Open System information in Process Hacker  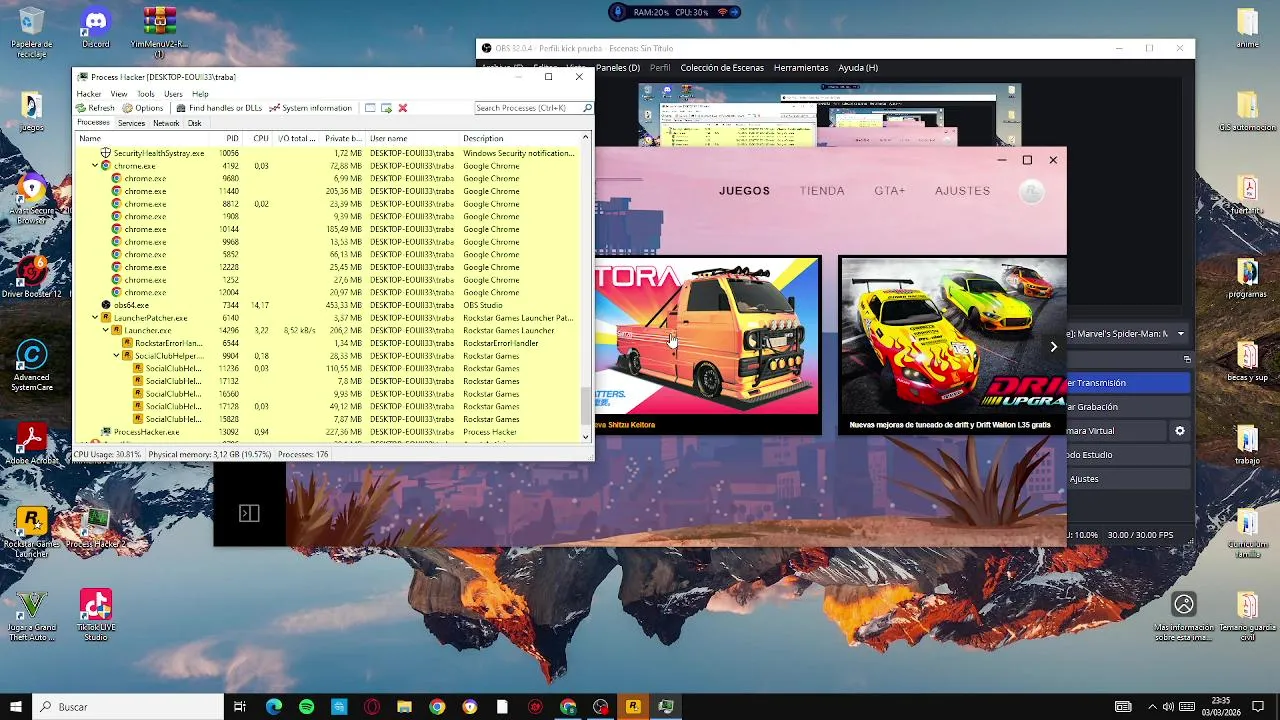(310, 108)
